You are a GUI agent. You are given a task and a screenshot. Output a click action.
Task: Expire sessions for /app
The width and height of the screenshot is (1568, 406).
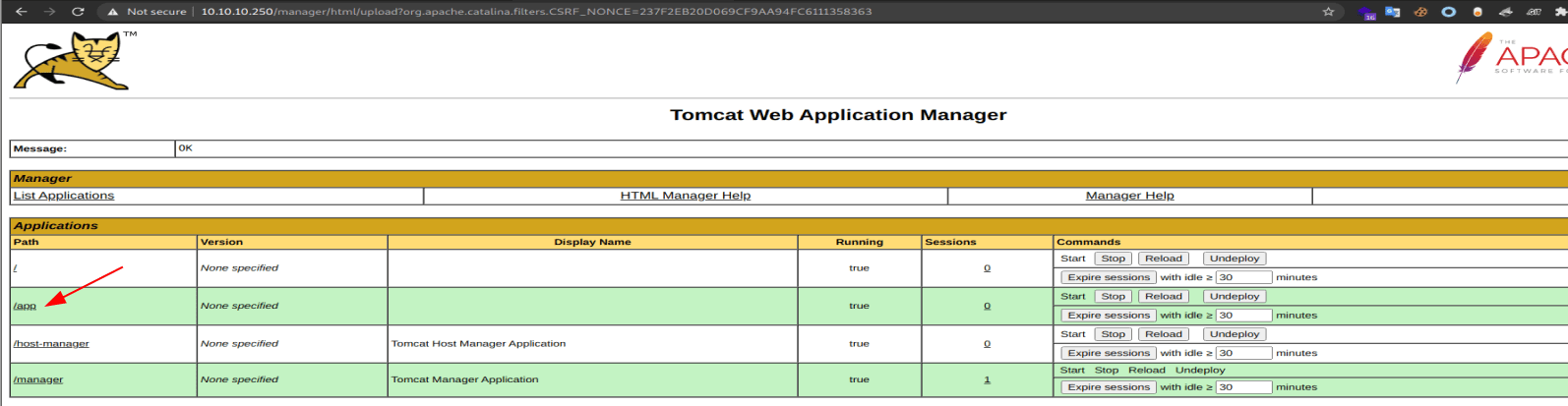click(x=1109, y=316)
